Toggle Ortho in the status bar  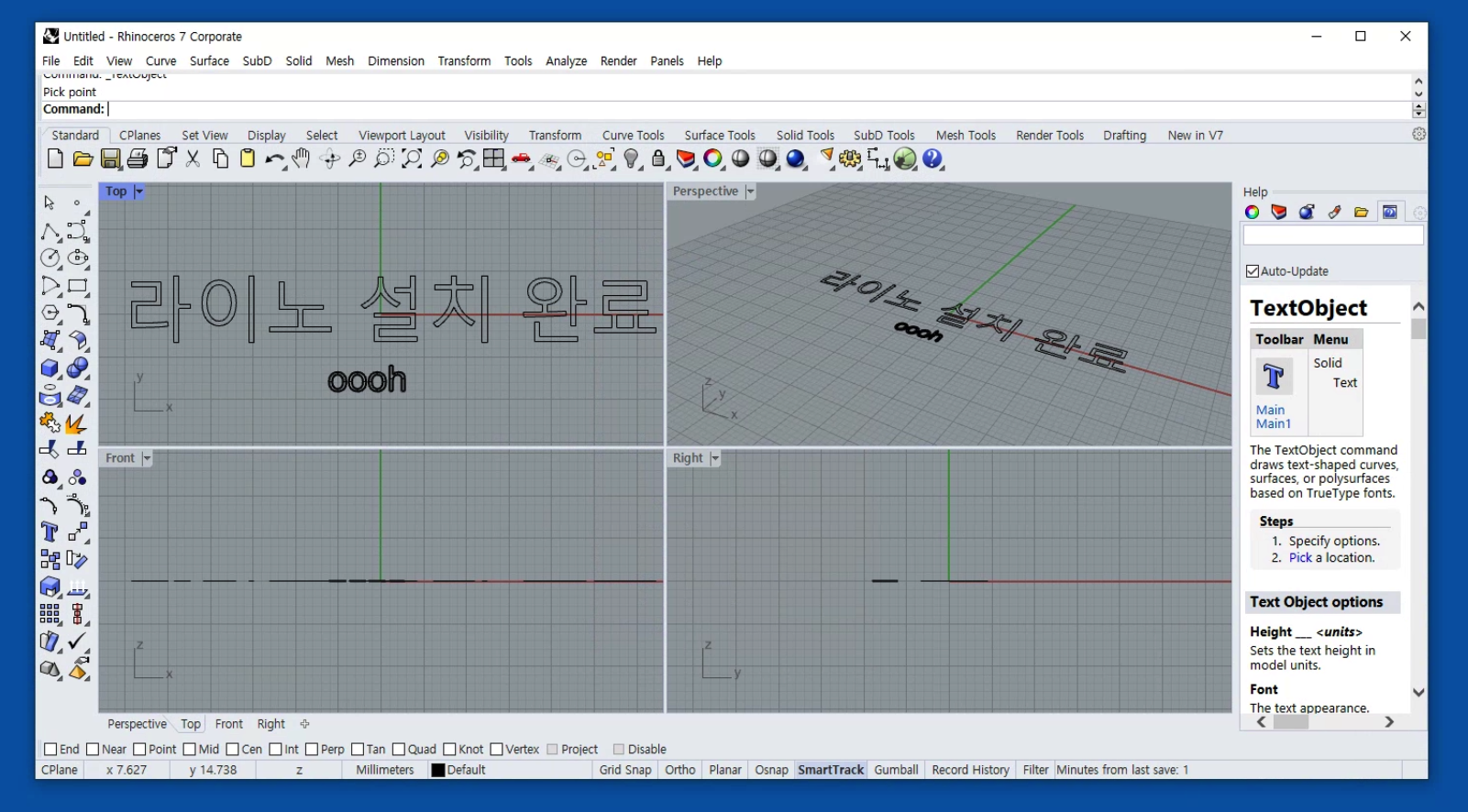point(679,770)
